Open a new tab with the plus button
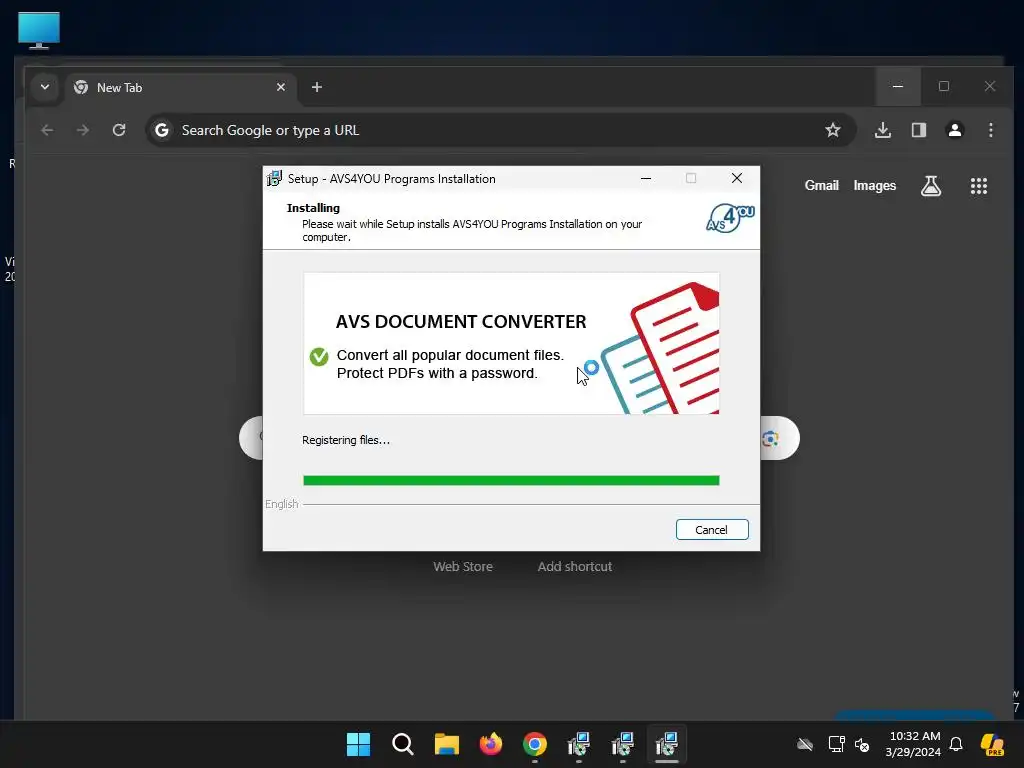The width and height of the screenshot is (1024, 768). (317, 87)
